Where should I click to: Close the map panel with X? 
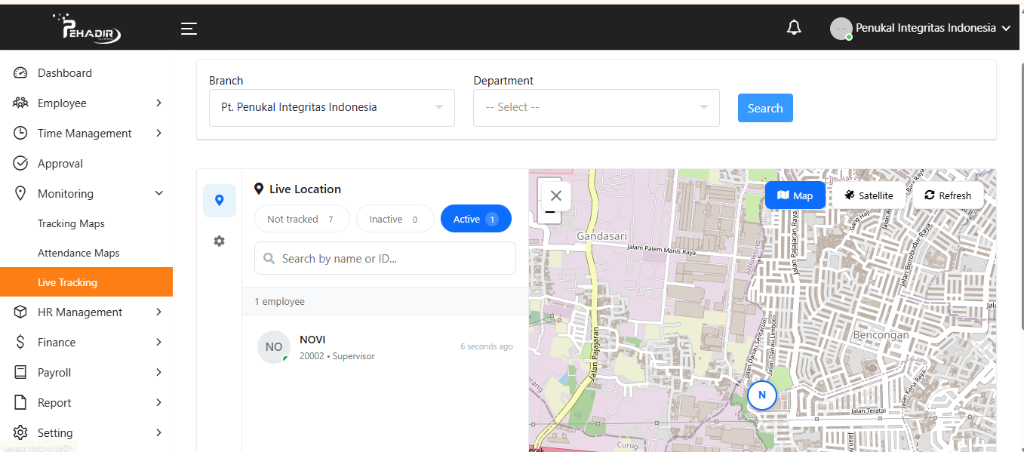556,195
